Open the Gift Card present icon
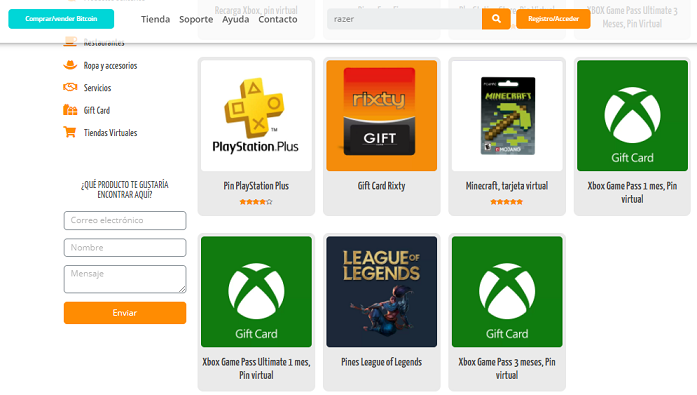 pyautogui.click(x=70, y=110)
